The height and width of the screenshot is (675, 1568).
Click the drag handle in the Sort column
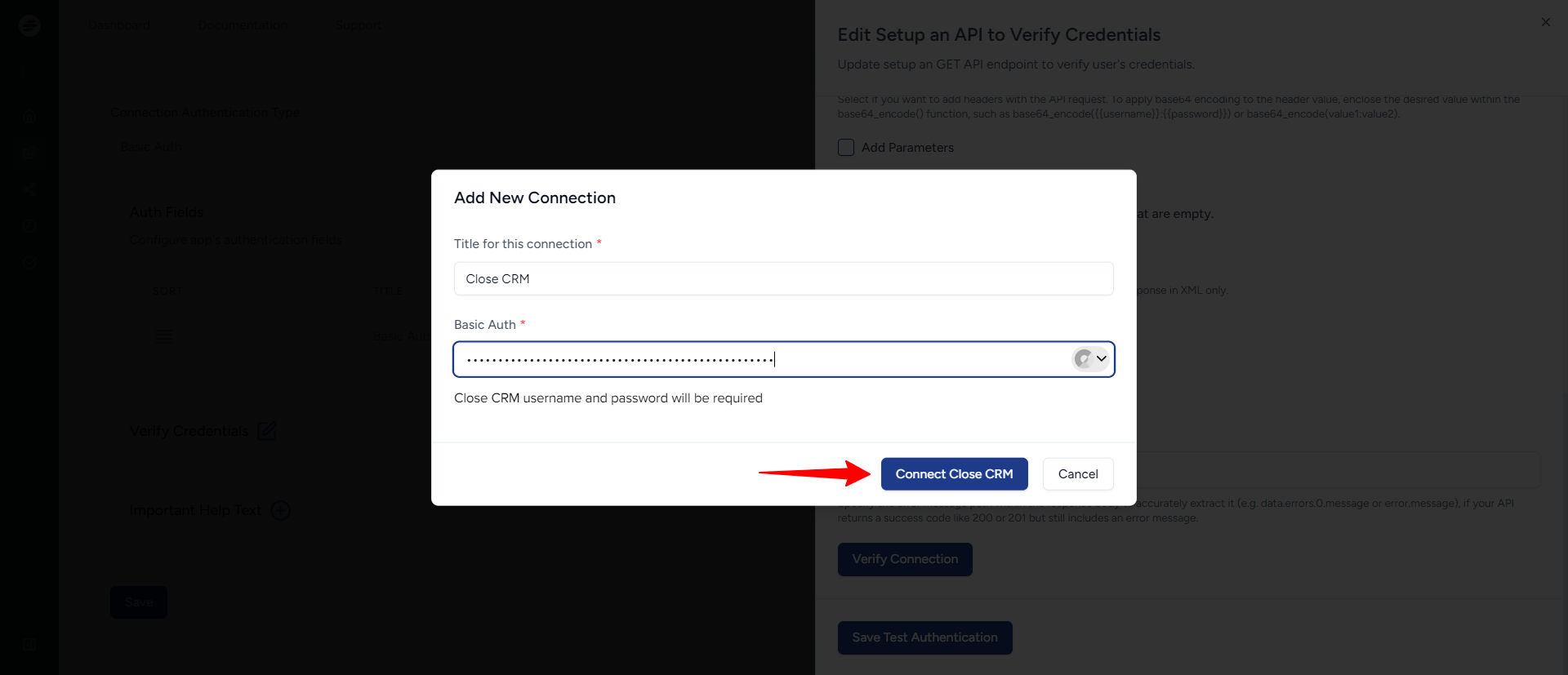(164, 336)
